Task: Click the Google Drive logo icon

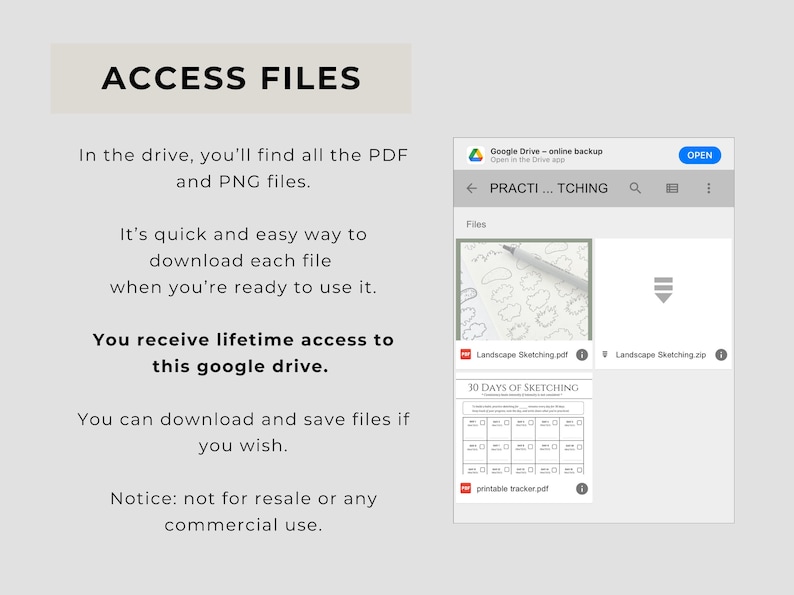Action: coord(475,155)
